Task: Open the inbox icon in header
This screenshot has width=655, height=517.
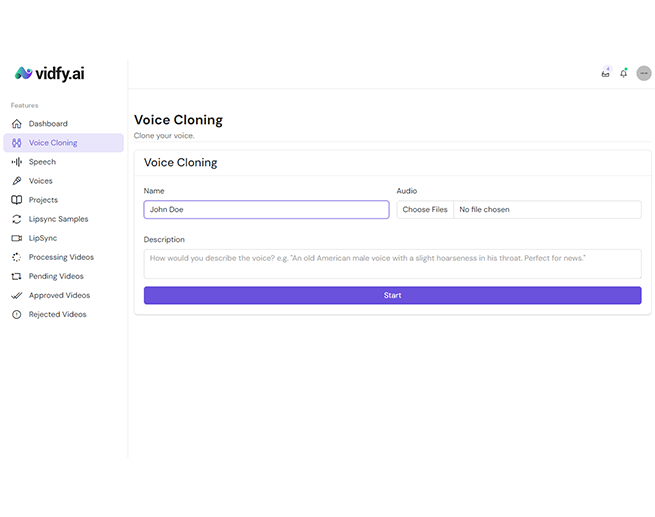Action: coord(605,73)
